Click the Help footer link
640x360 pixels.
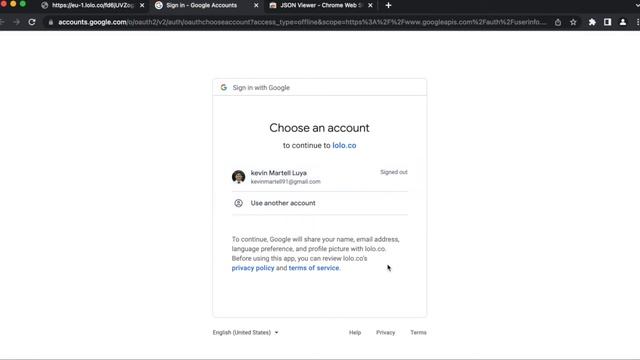pos(355,332)
